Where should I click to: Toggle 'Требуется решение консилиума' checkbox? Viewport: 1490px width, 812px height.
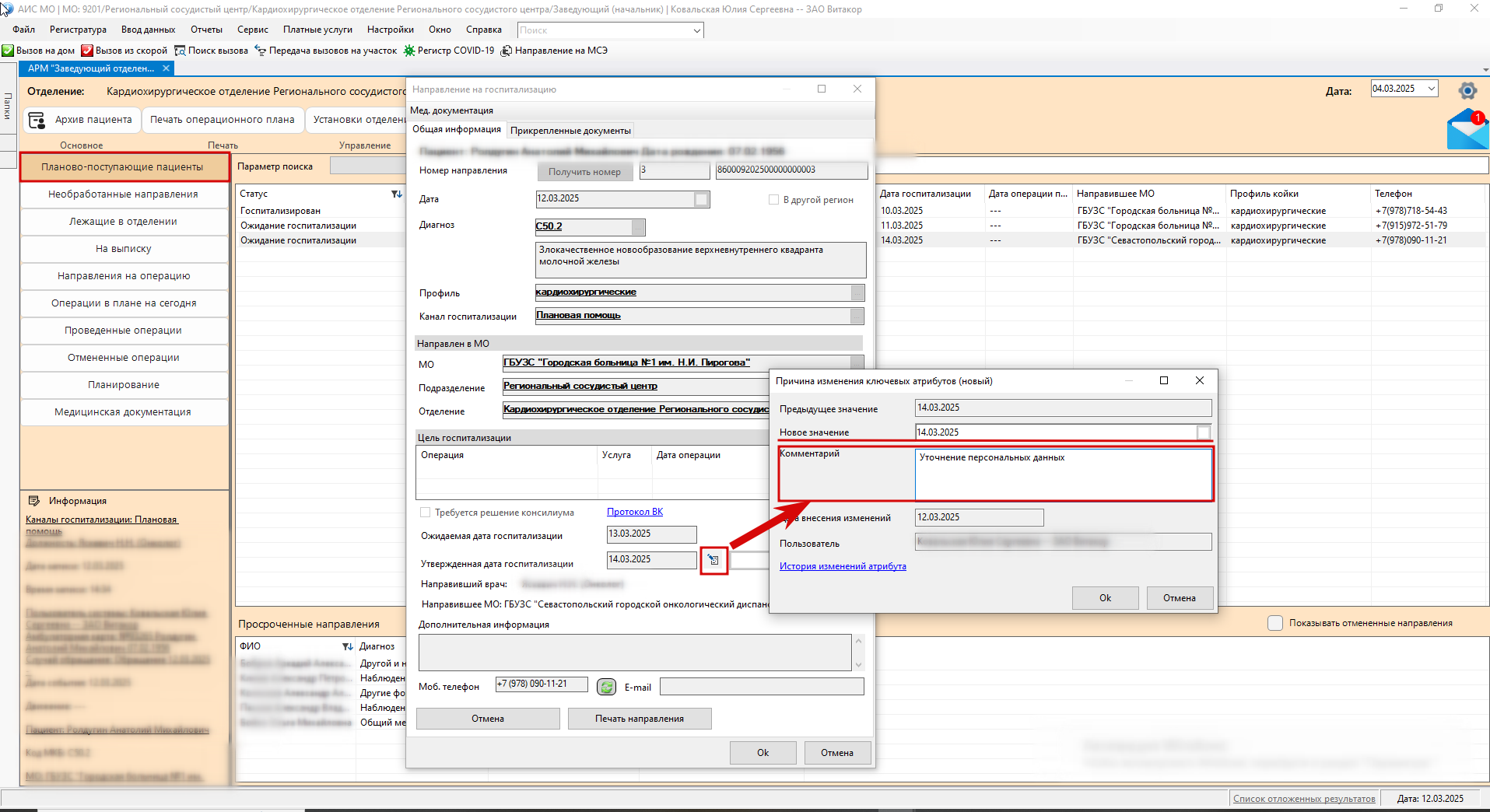425,513
